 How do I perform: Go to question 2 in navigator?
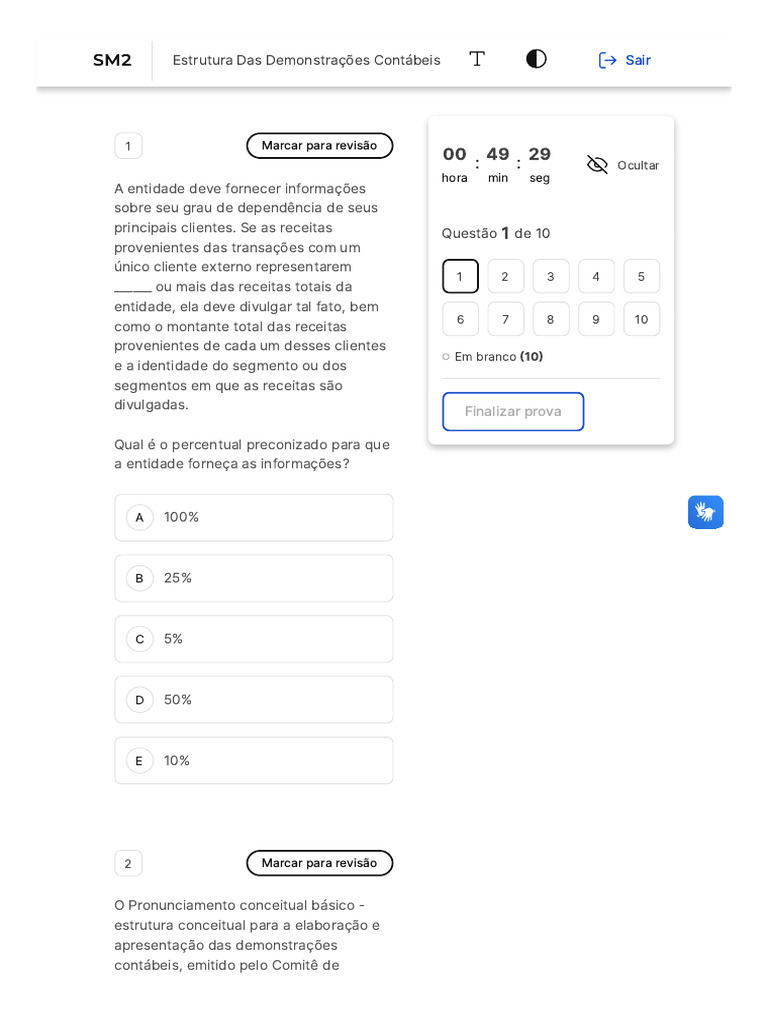pos(505,277)
